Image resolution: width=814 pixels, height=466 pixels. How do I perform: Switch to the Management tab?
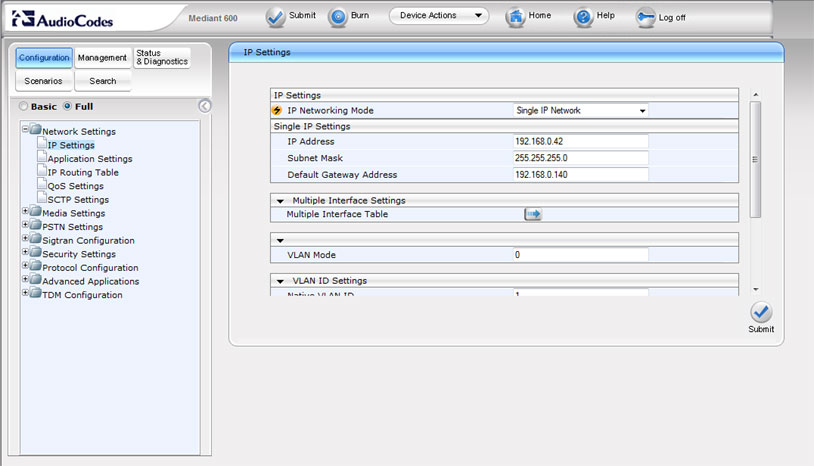102,58
